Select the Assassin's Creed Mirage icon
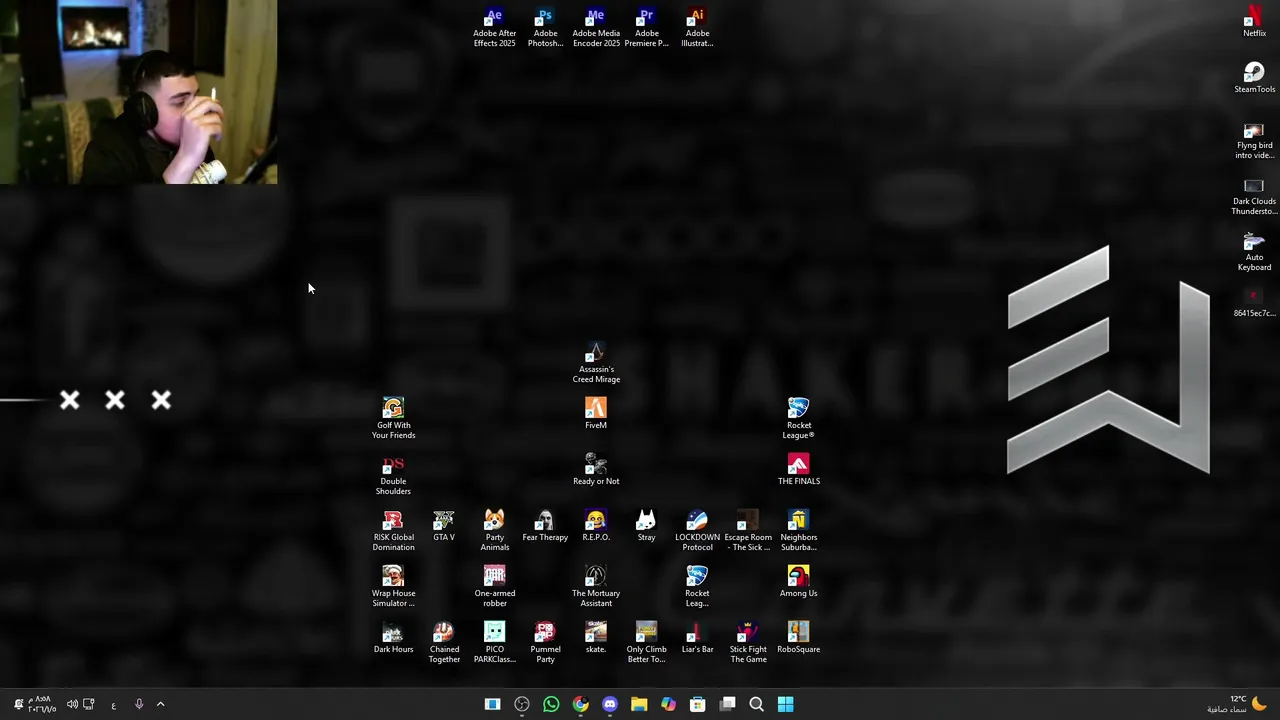 coord(596,364)
